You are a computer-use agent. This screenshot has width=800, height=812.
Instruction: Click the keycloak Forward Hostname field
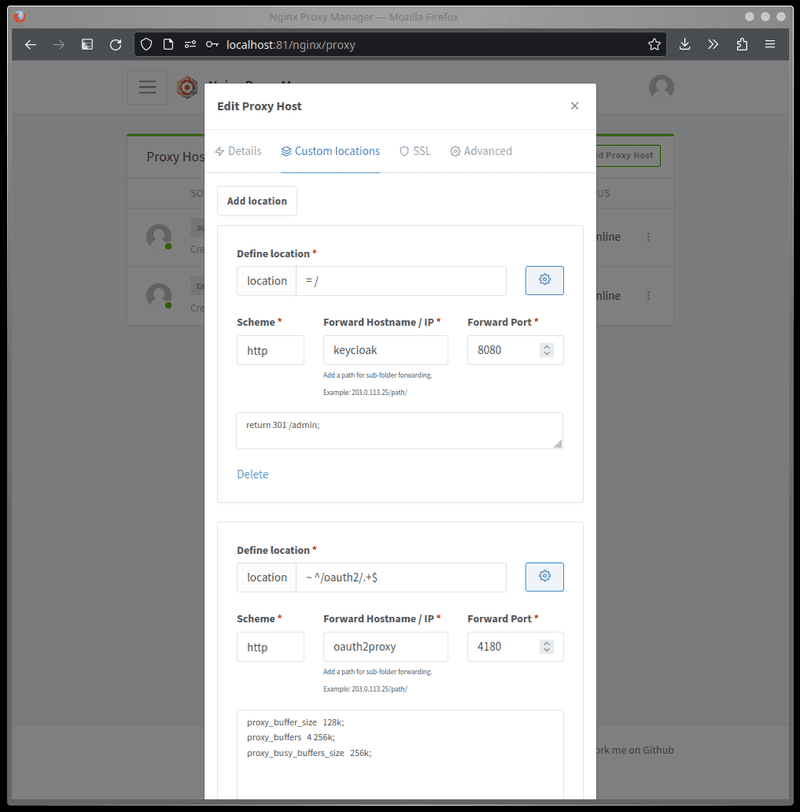pyautogui.click(x=385, y=350)
